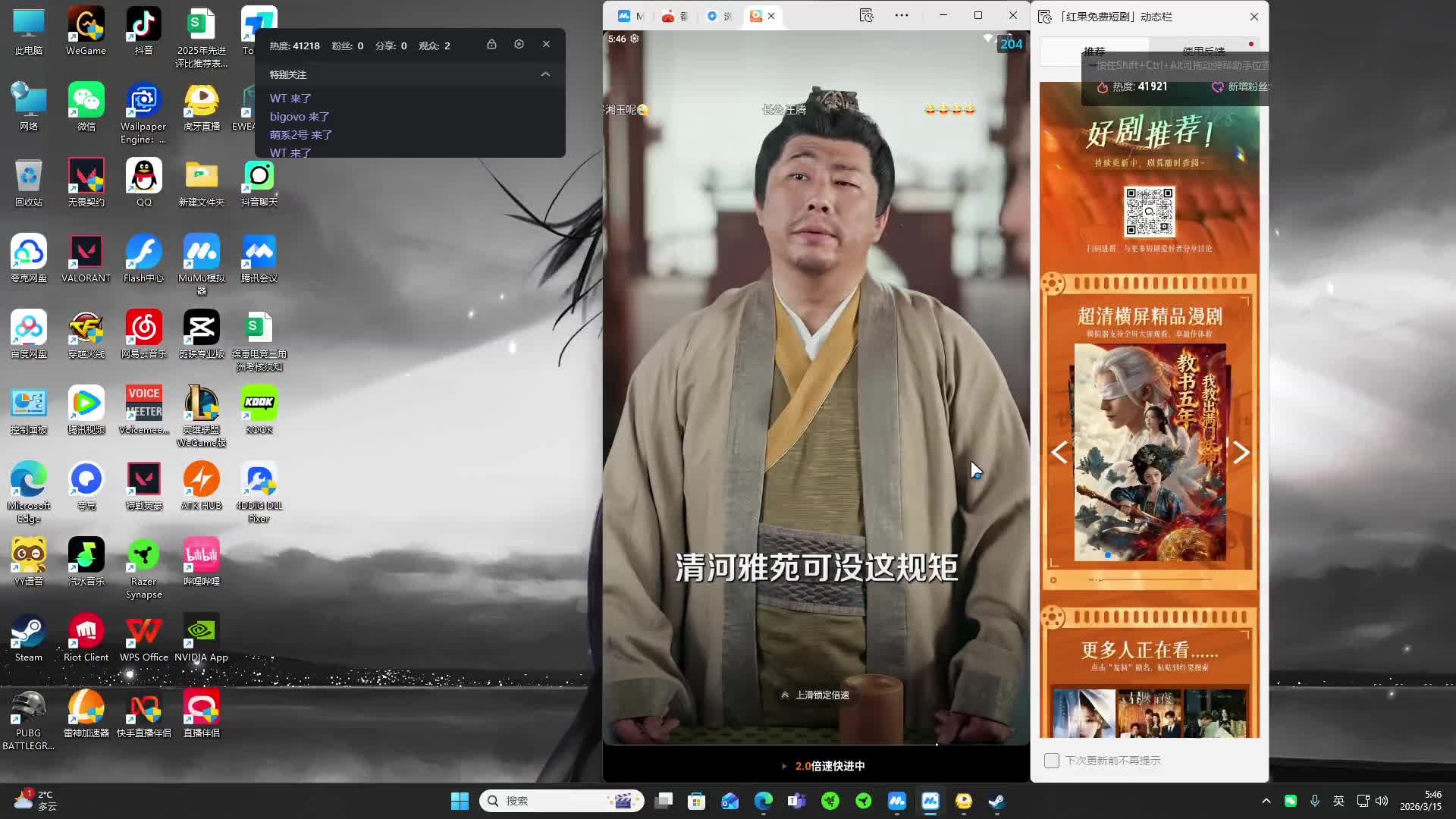The image size is (1456, 819).
Task: Close the current emulator app tab
Action: point(771,16)
